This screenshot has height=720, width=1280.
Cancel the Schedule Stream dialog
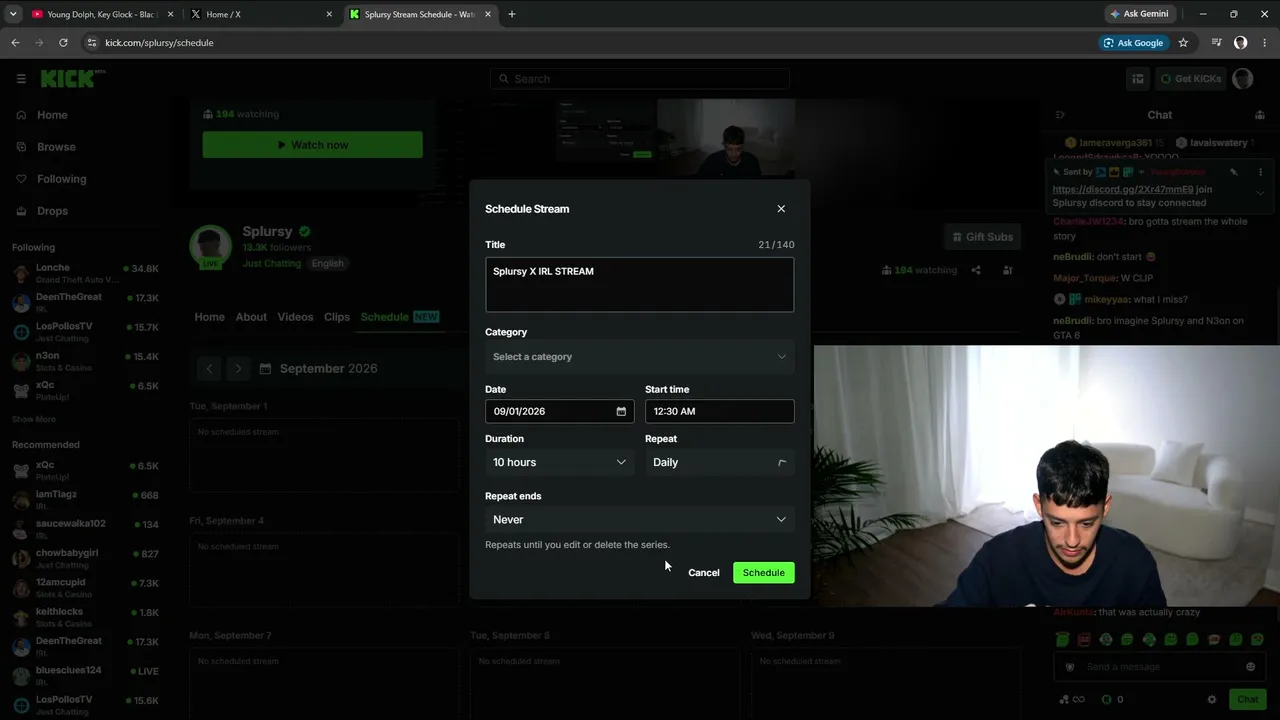point(704,573)
